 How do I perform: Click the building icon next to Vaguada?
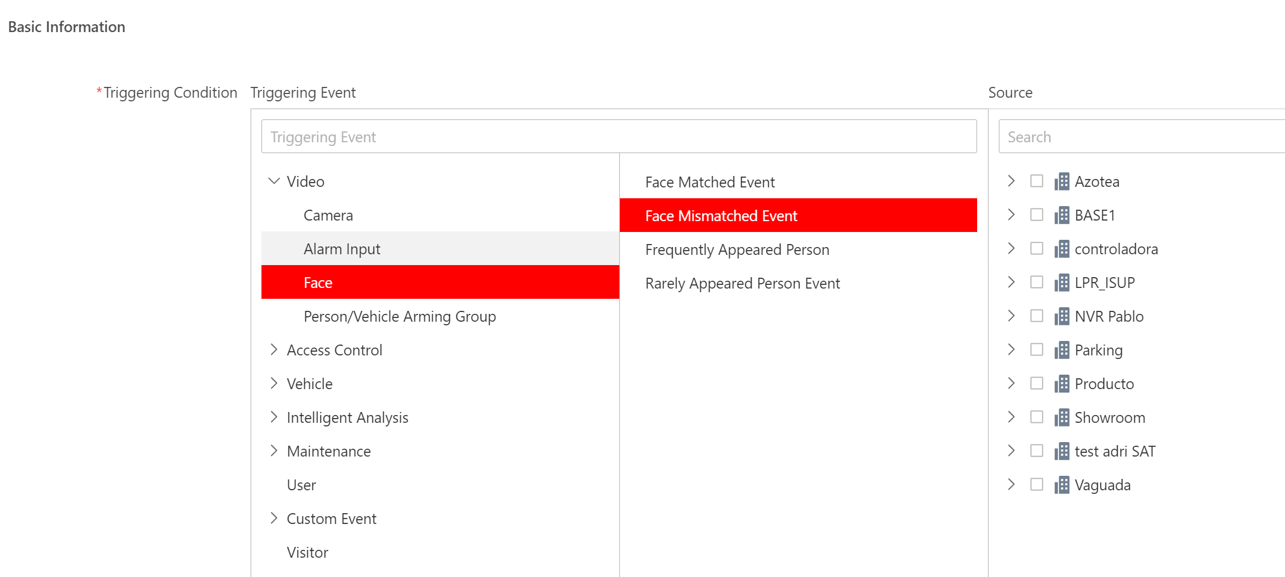(1061, 485)
